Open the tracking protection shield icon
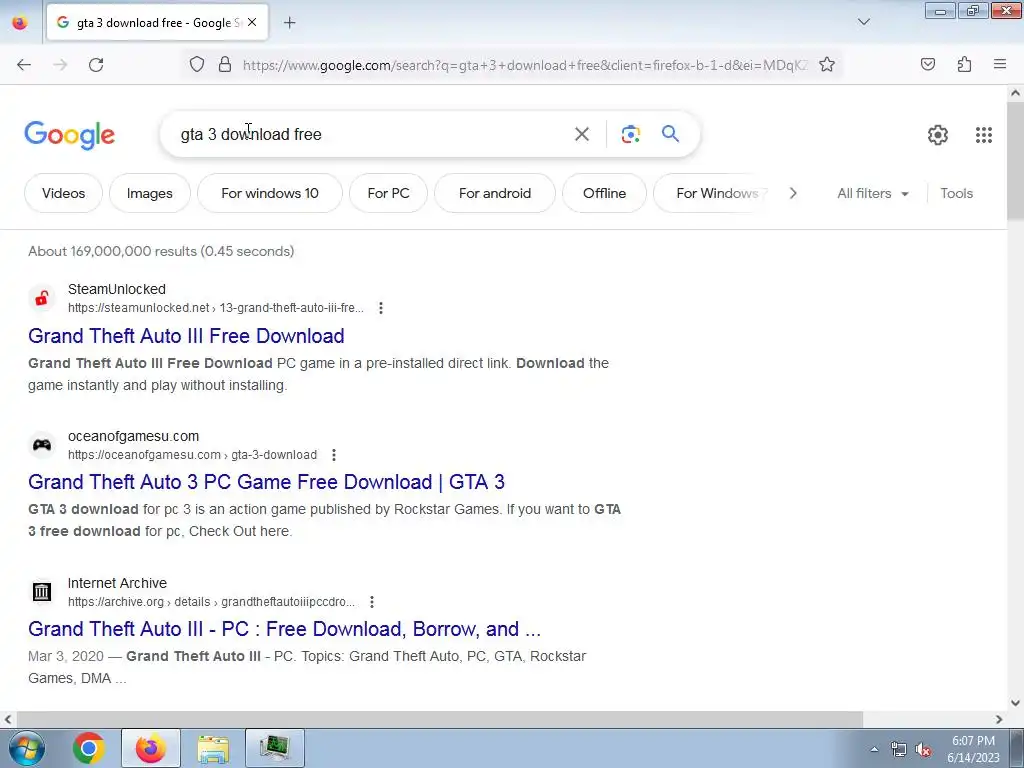 (197, 65)
